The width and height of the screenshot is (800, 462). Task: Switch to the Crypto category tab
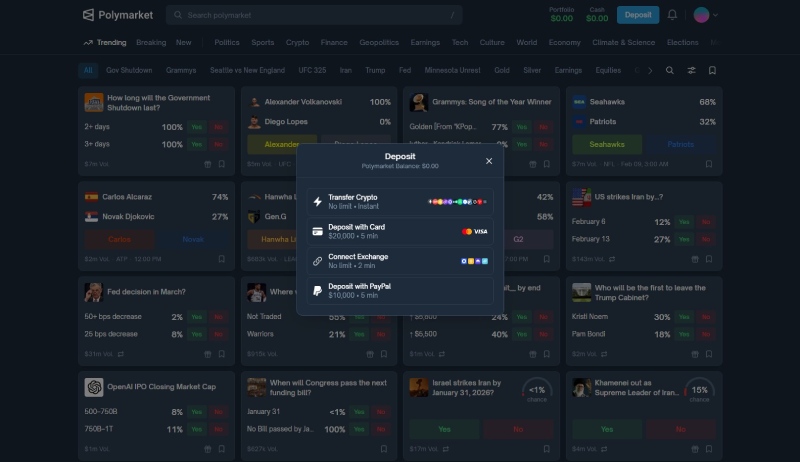297,43
